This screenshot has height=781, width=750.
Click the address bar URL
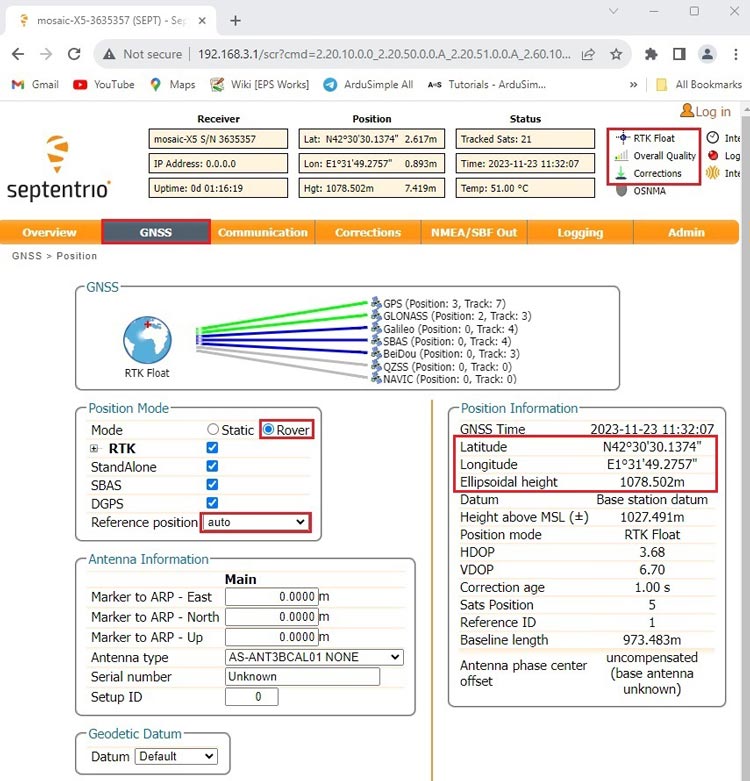(384, 54)
